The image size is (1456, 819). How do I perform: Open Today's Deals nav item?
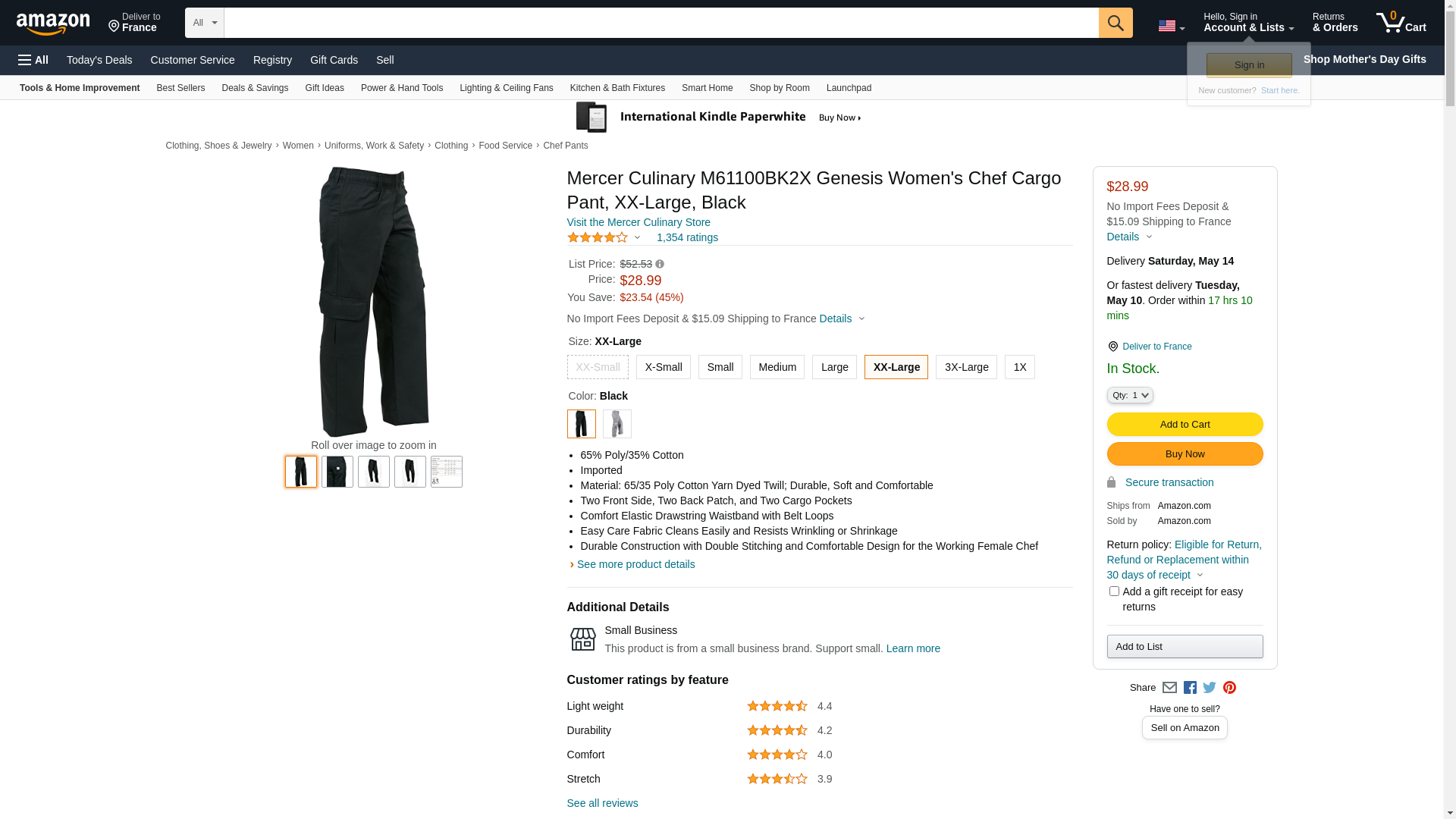pyautogui.click(x=99, y=60)
